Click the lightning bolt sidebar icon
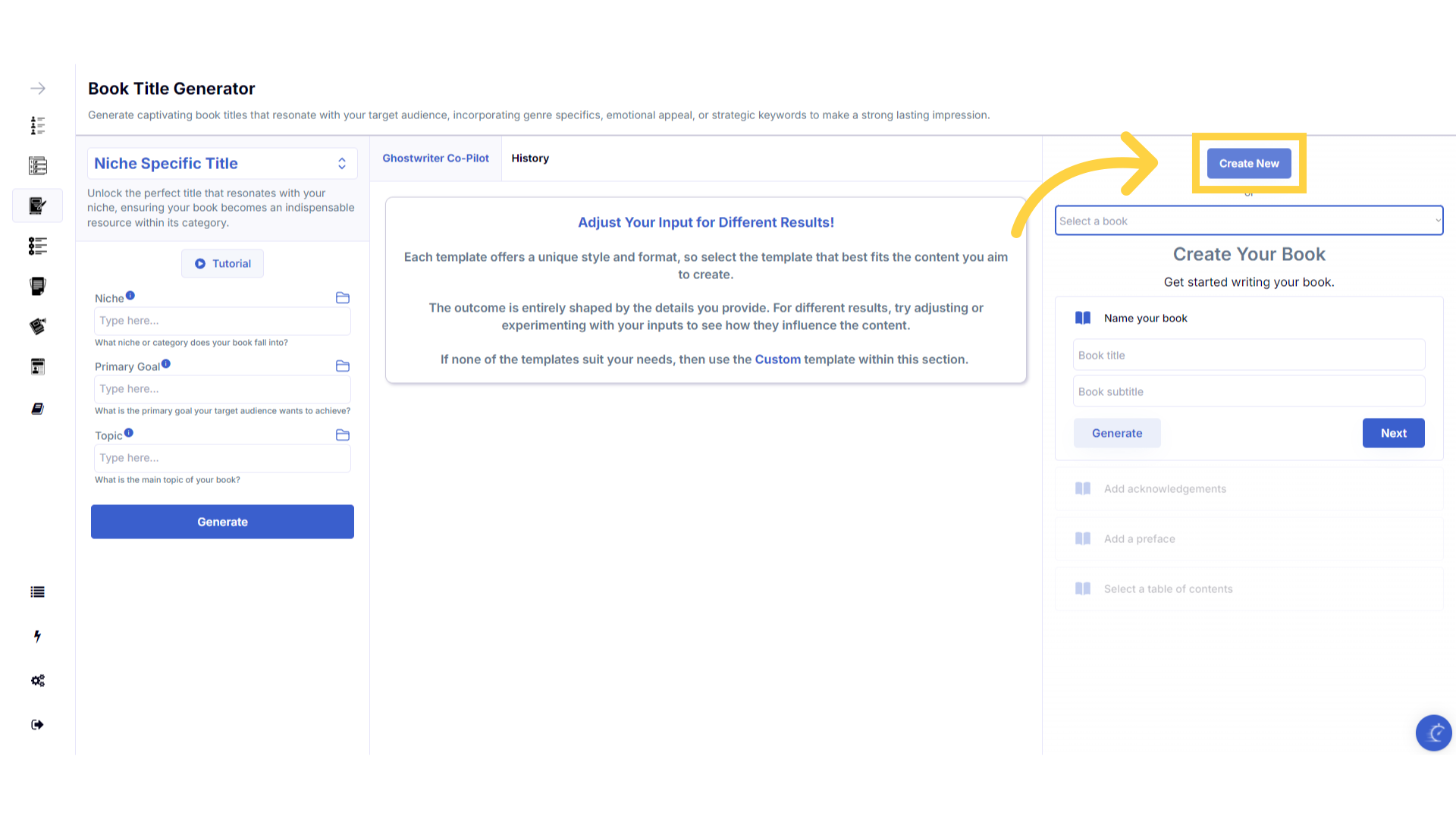The height and width of the screenshot is (819, 1456). (38, 636)
